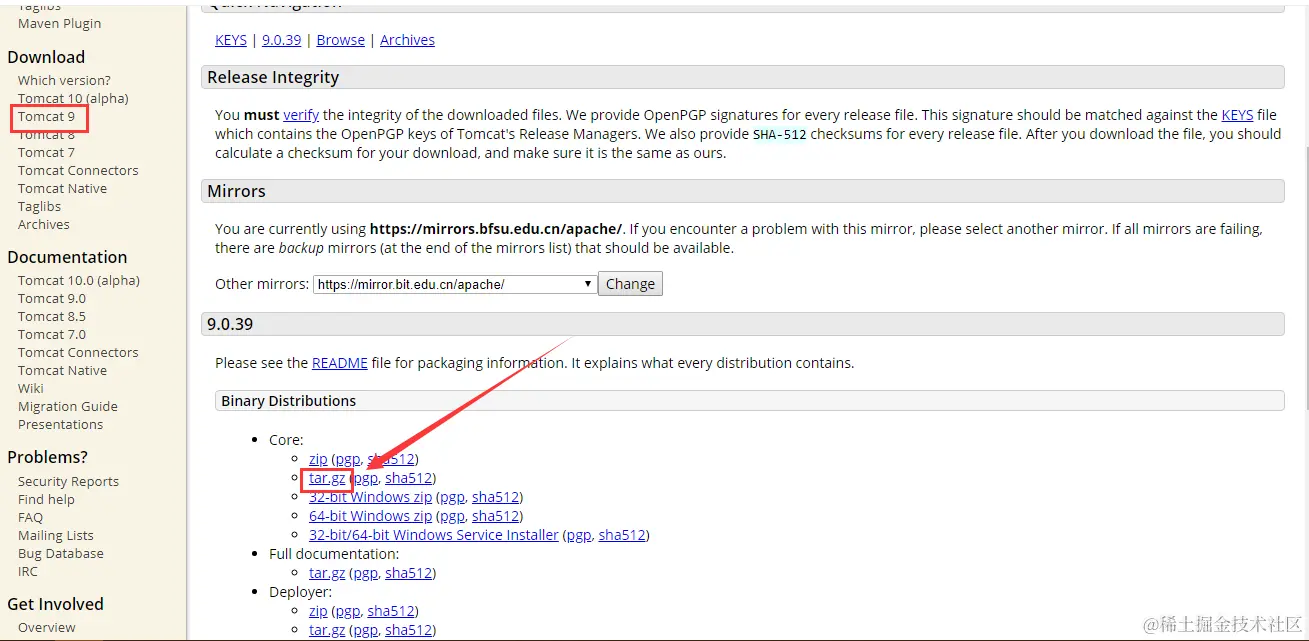This screenshot has width=1309, height=641.
Task: Open pgp signature for 64-bit Windows zip
Action: pyautogui.click(x=452, y=516)
